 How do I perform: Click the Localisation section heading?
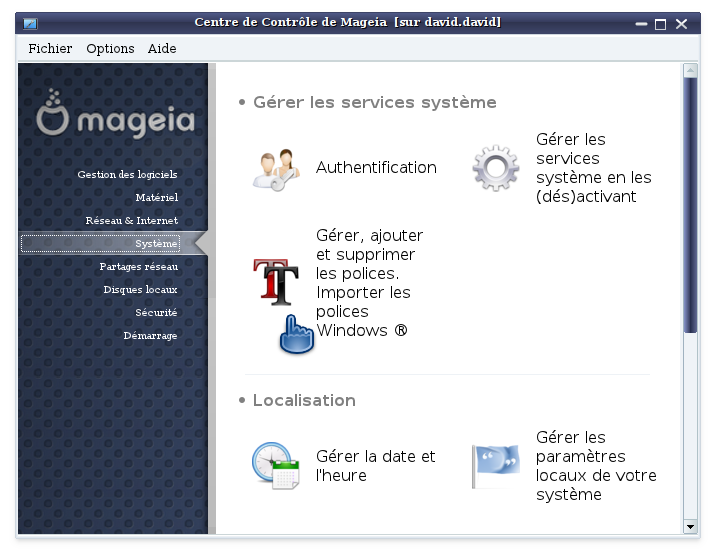click(304, 400)
